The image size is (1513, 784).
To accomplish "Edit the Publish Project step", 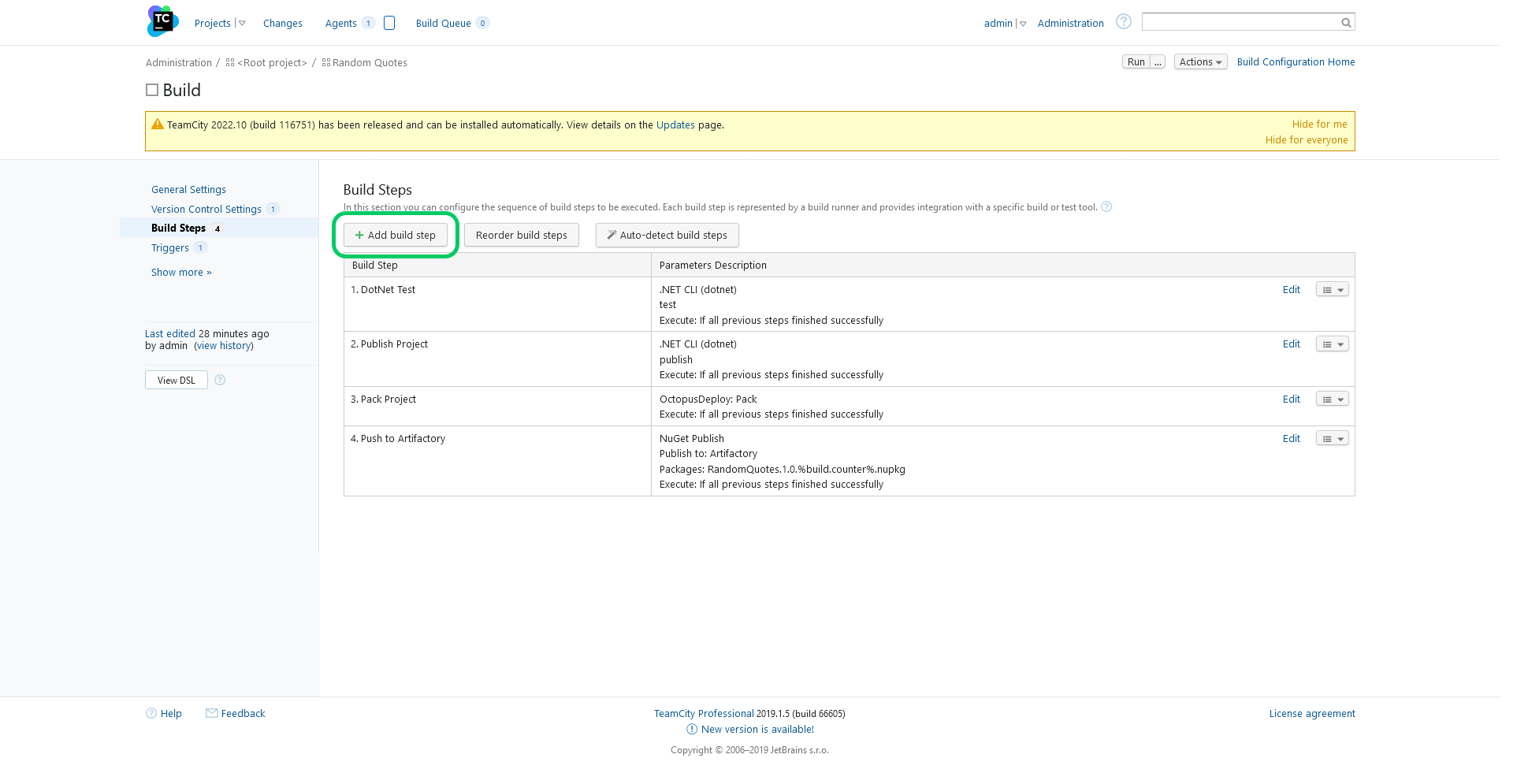I will coord(1292,344).
